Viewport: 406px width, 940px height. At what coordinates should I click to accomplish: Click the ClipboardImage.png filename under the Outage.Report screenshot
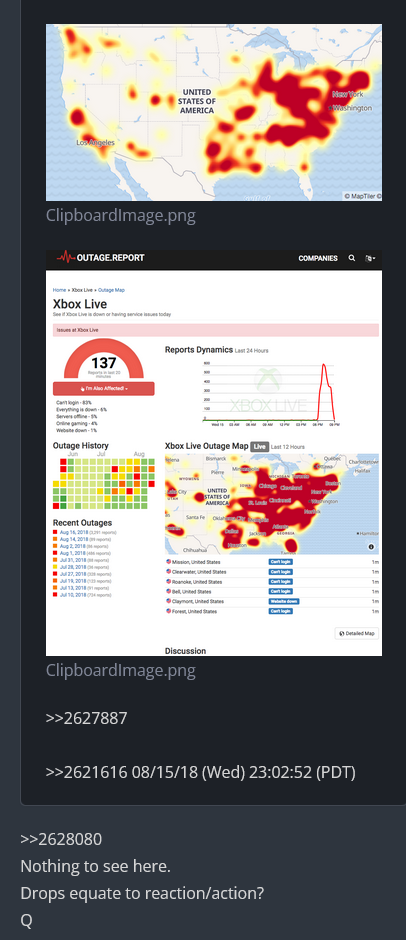(121, 670)
